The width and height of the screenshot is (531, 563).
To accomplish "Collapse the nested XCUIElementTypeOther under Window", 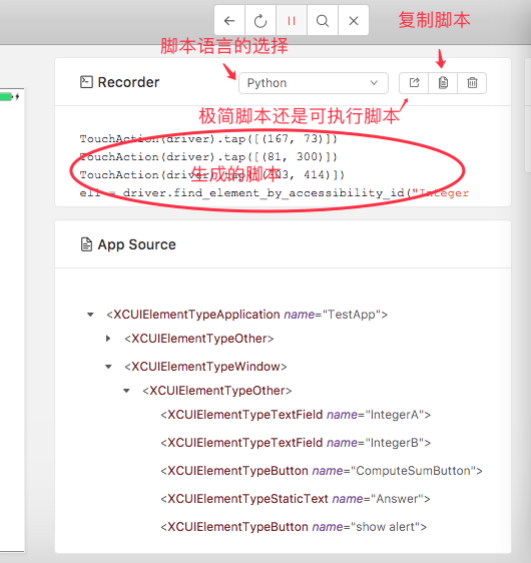I will coord(126,391).
